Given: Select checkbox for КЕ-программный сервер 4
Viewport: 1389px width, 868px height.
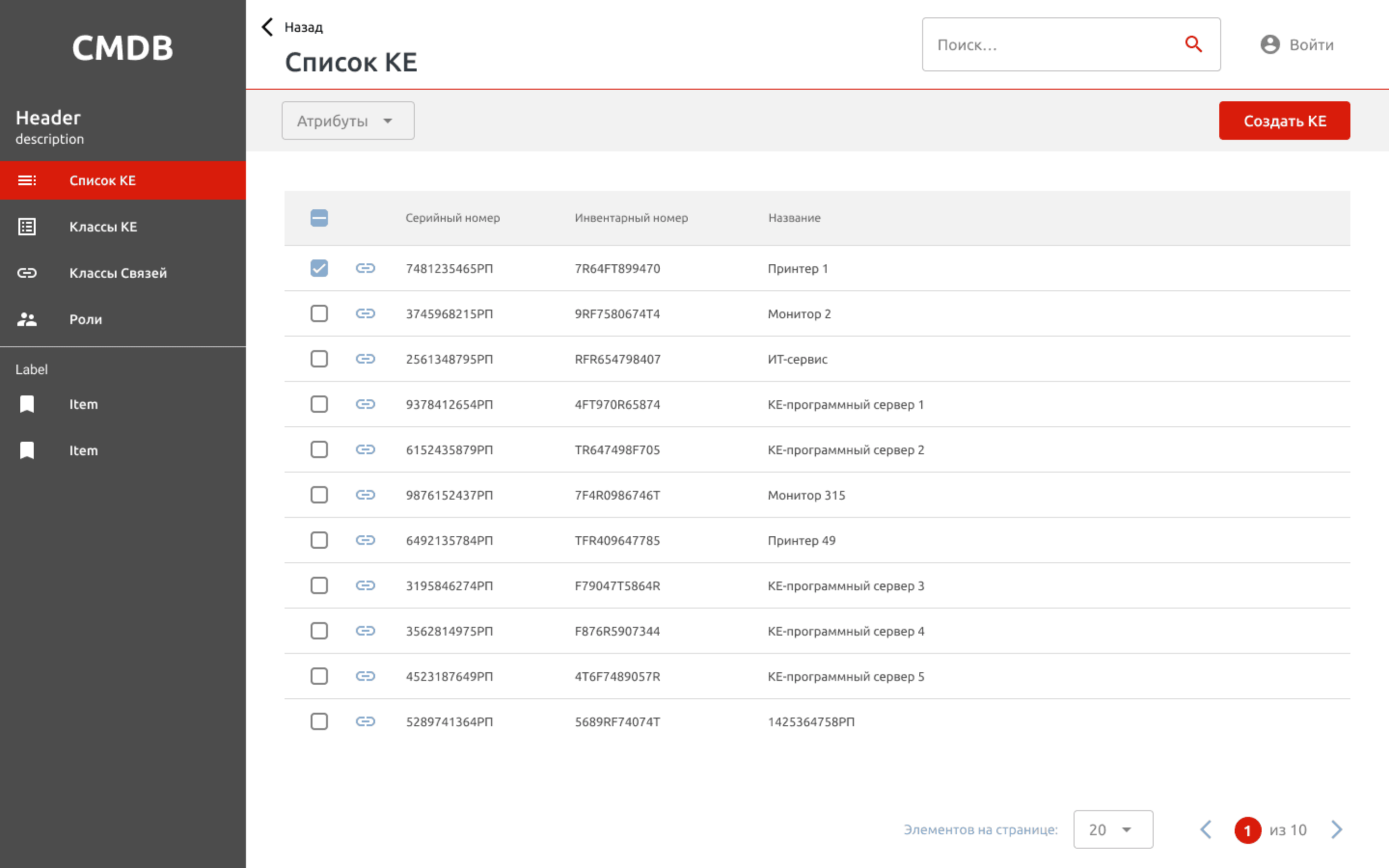Looking at the screenshot, I should tap(319, 631).
